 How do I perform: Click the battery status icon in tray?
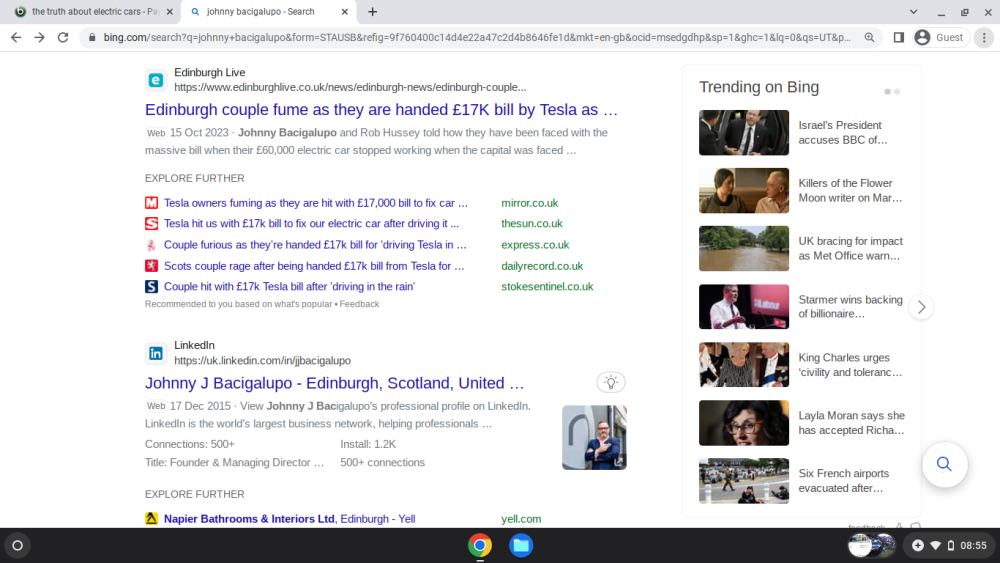click(951, 546)
